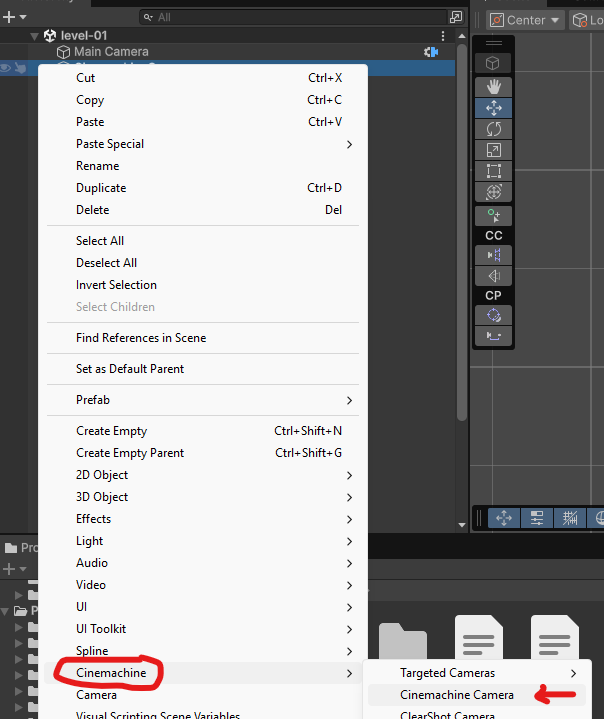Open the Cinemachine menu entry
The height and width of the screenshot is (719, 604).
(203, 673)
